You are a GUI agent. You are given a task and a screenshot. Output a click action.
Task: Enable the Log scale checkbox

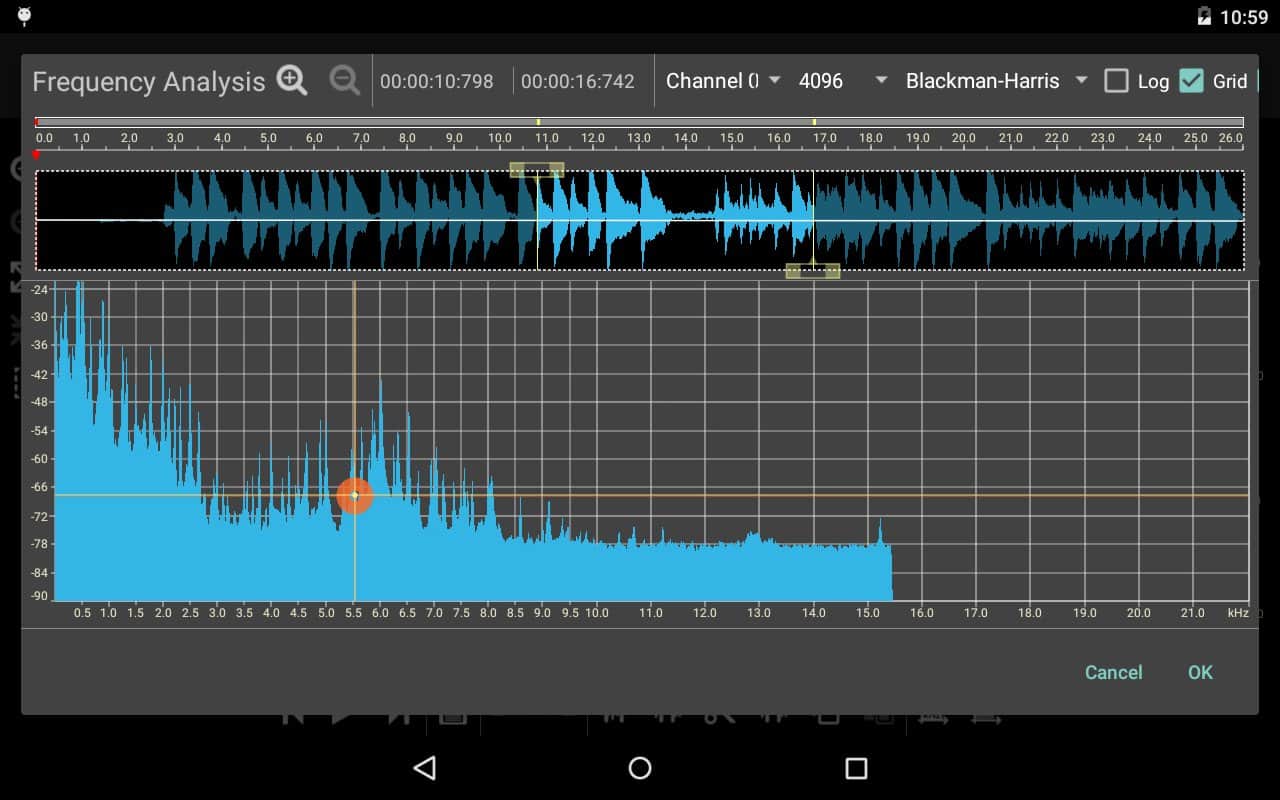pyautogui.click(x=1117, y=81)
